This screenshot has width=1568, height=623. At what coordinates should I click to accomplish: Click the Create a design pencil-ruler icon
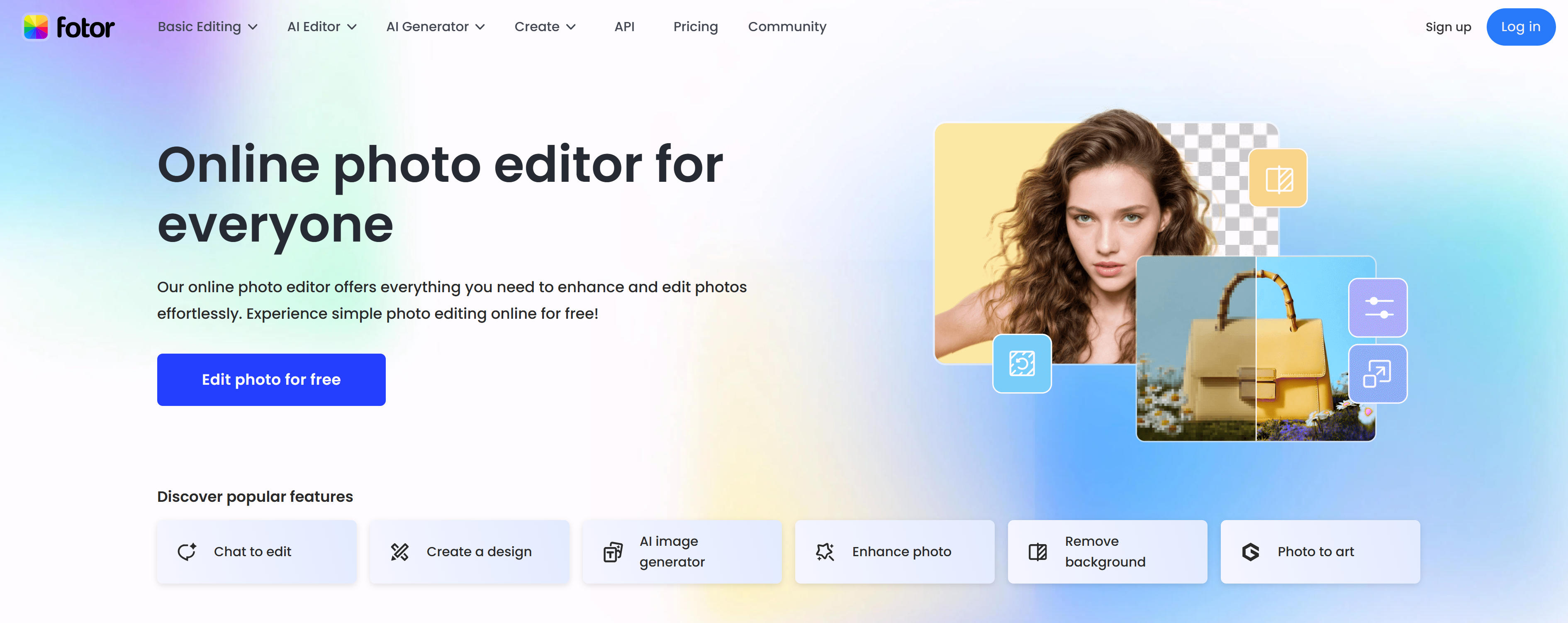point(399,552)
